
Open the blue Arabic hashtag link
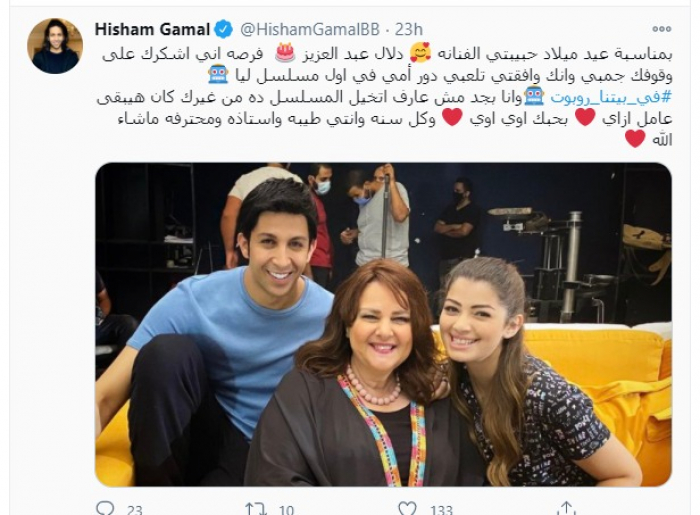tap(611, 97)
